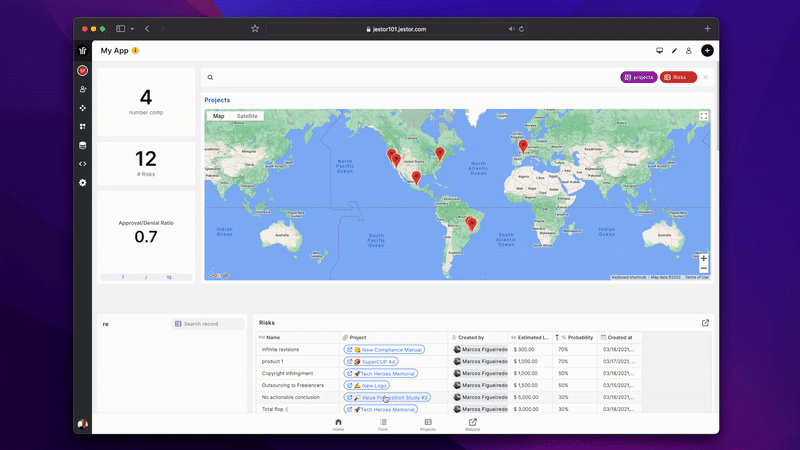
Task: Click the Project column header
Action: [x=393, y=337]
